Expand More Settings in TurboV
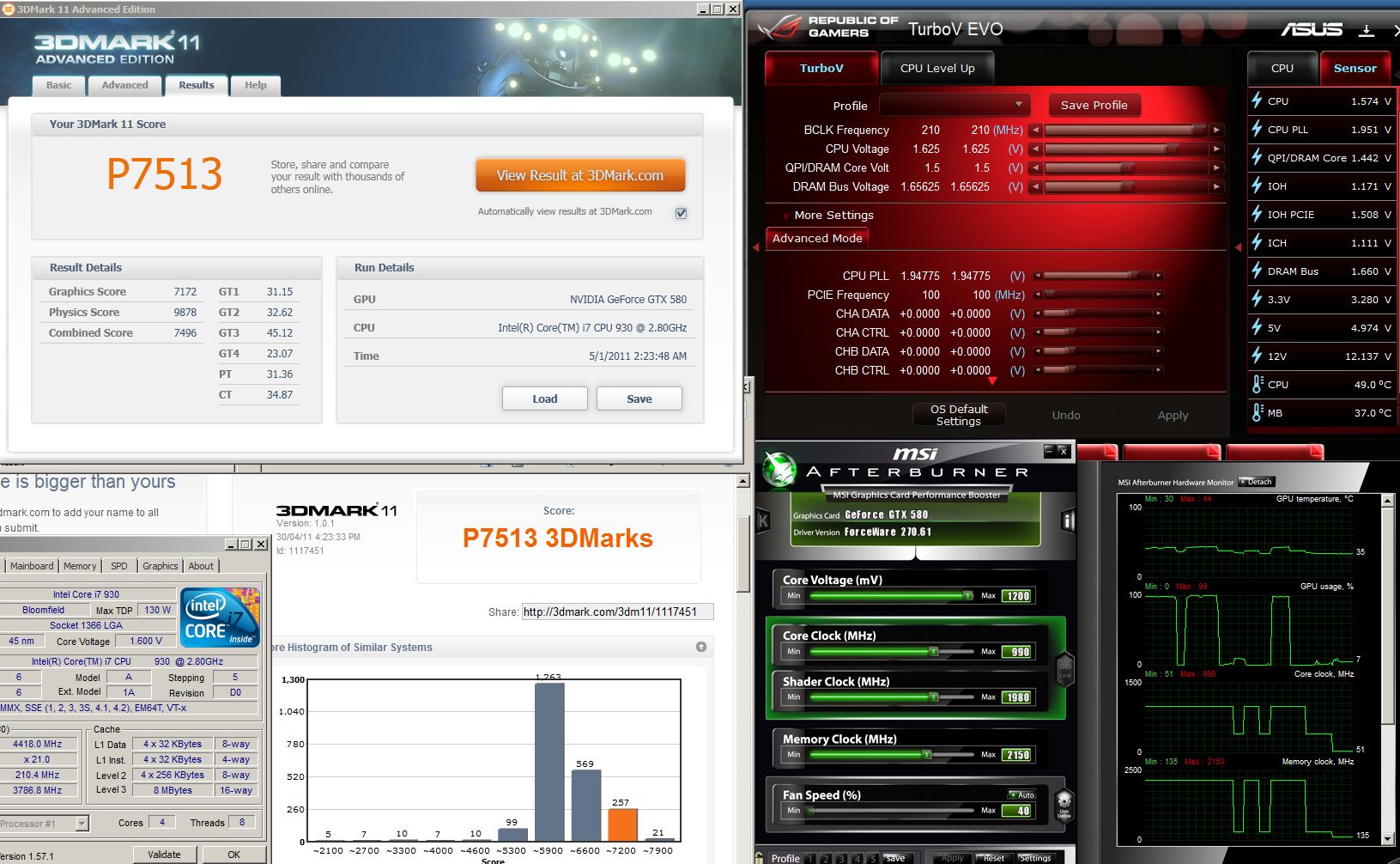The width and height of the screenshot is (1400, 864). [833, 215]
